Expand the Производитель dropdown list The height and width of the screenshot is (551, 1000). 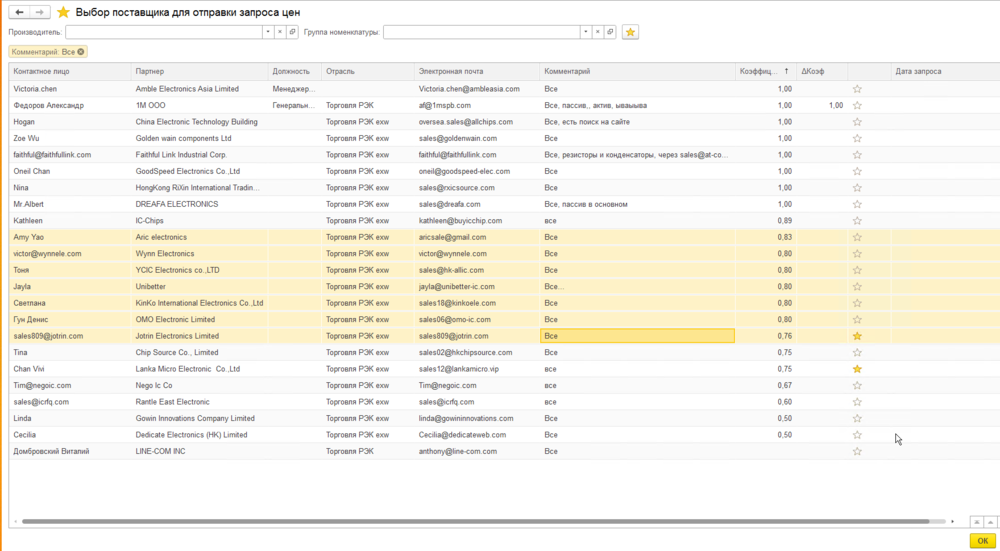tap(267, 32)
